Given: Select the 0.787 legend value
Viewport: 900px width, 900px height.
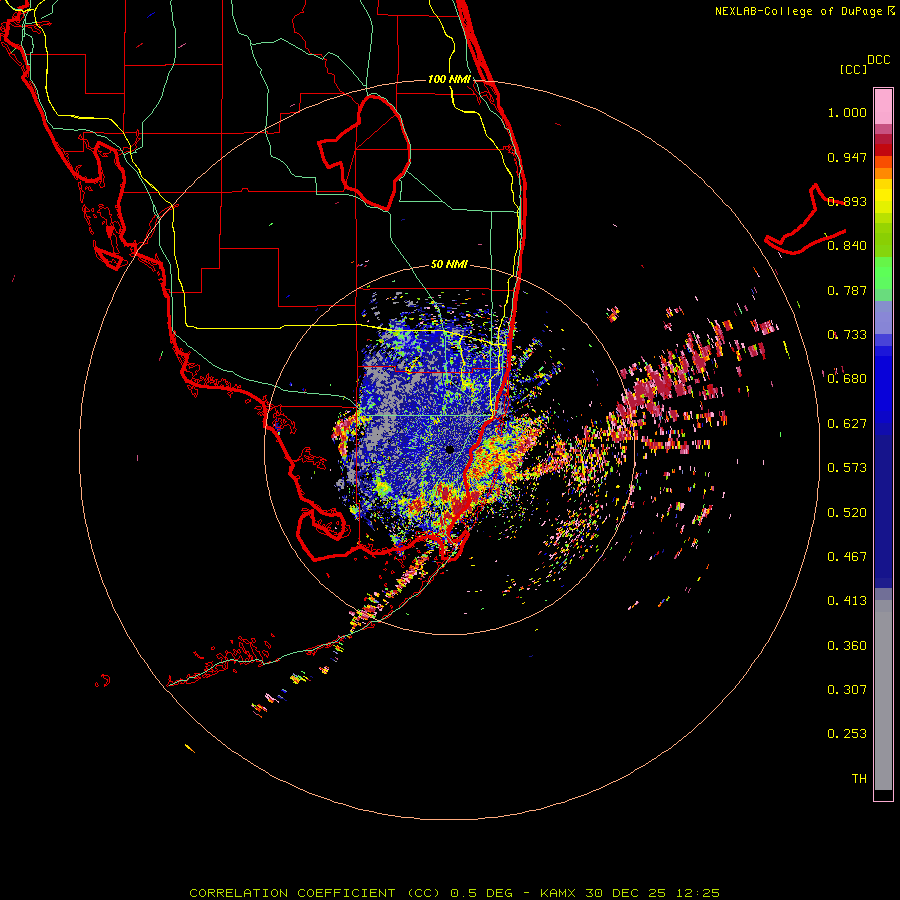Looking at the screenshot, I should [x=847, y=290].
